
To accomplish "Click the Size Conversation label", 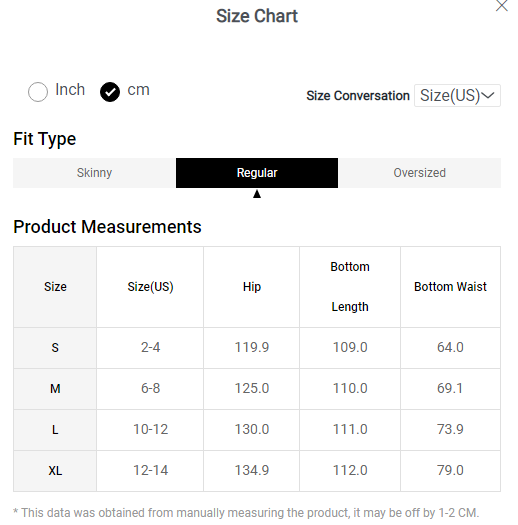I will point(358,96).
